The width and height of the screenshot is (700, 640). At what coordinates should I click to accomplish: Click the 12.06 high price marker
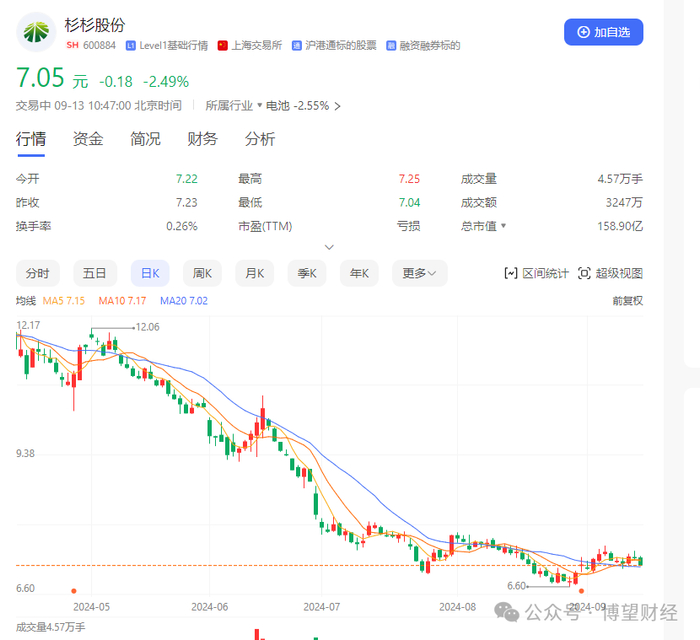(x=147, y=327)
